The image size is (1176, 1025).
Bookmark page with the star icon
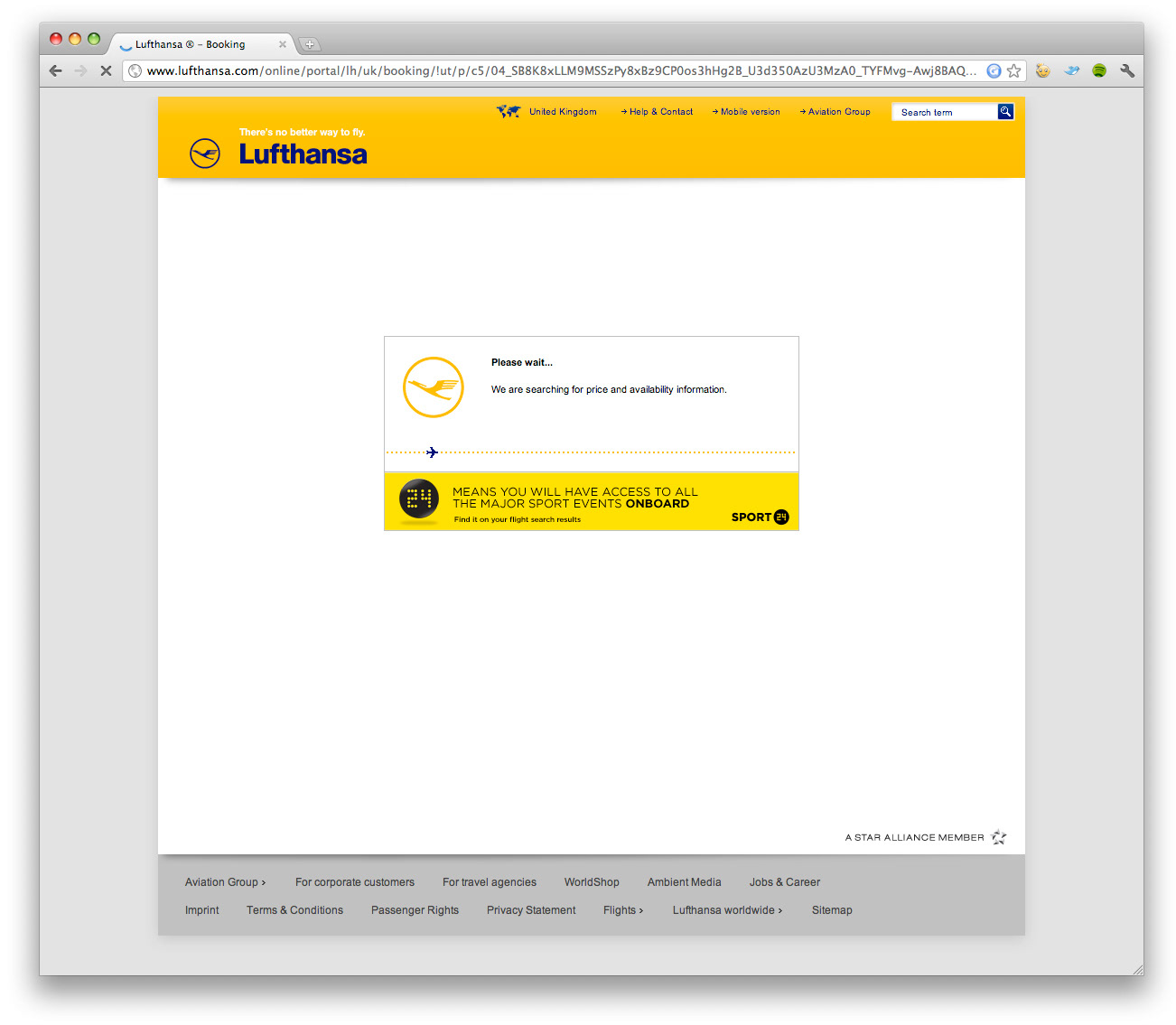pos(1014,70)
